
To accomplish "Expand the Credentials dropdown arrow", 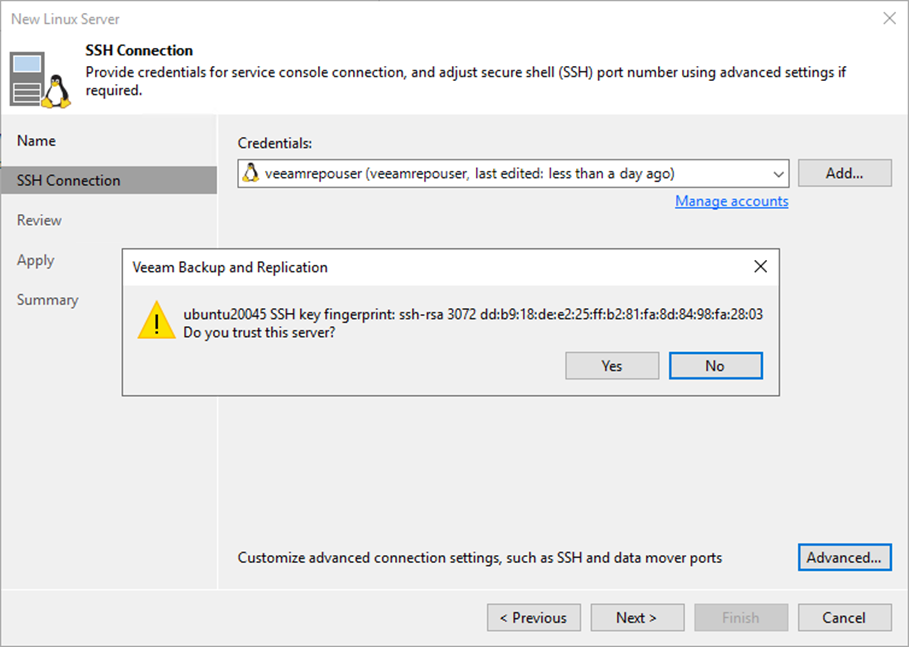I will point(778,174).
